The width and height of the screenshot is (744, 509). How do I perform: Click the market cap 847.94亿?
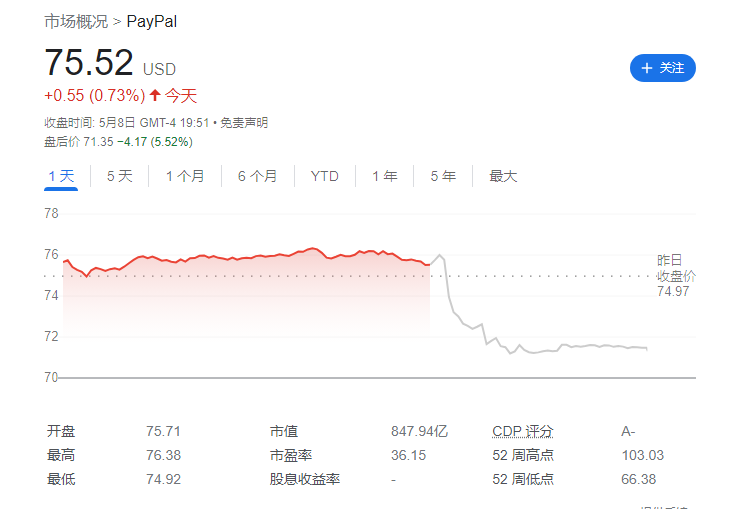coord(419,431)
